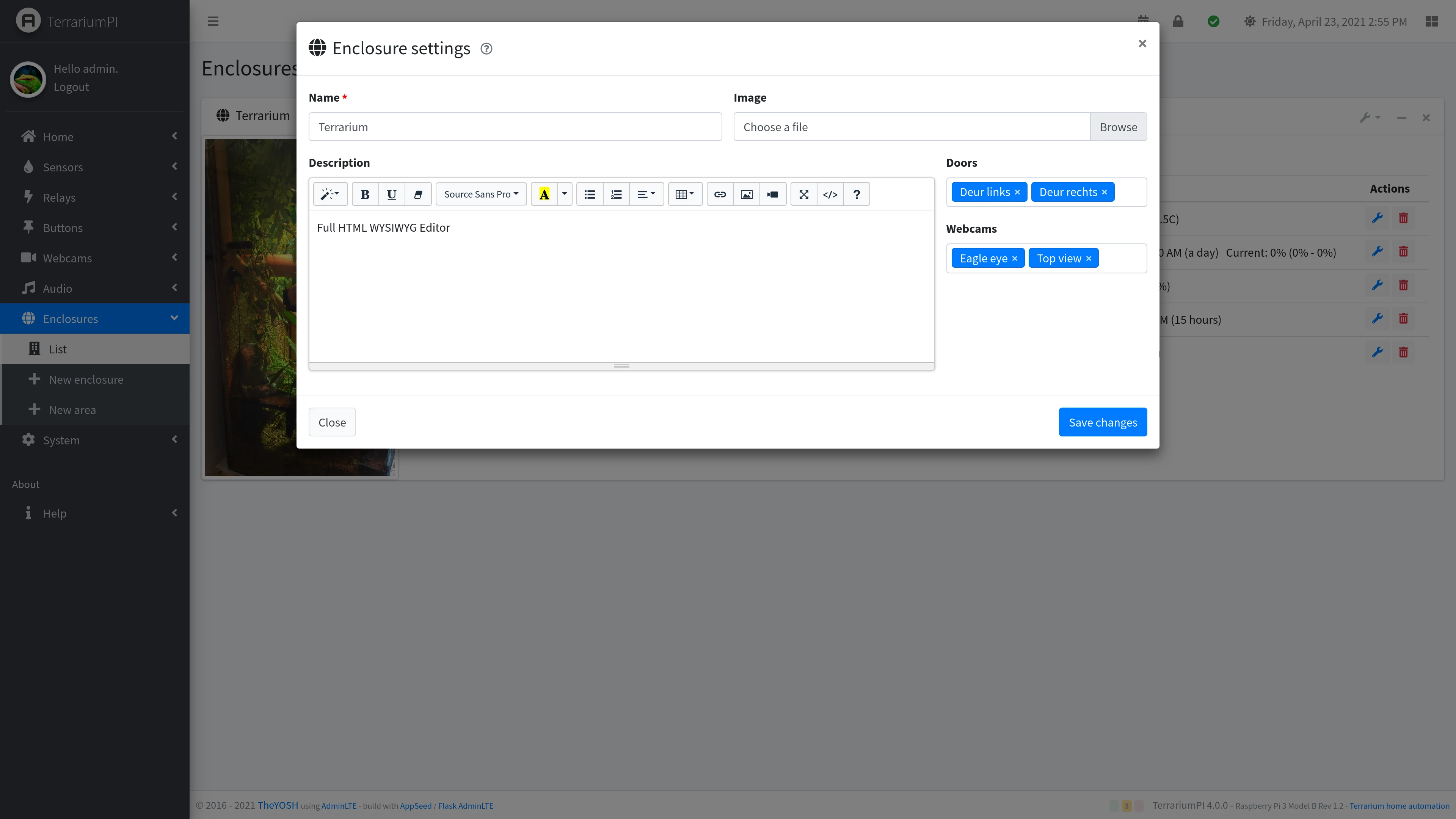Remove the Deur links door tag

click(x=1017, y=192)
